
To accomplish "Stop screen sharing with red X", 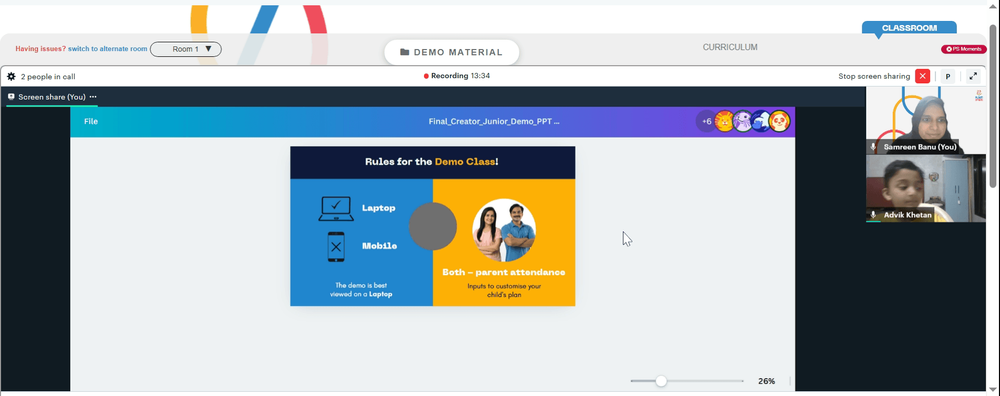I will click(922, 77).
